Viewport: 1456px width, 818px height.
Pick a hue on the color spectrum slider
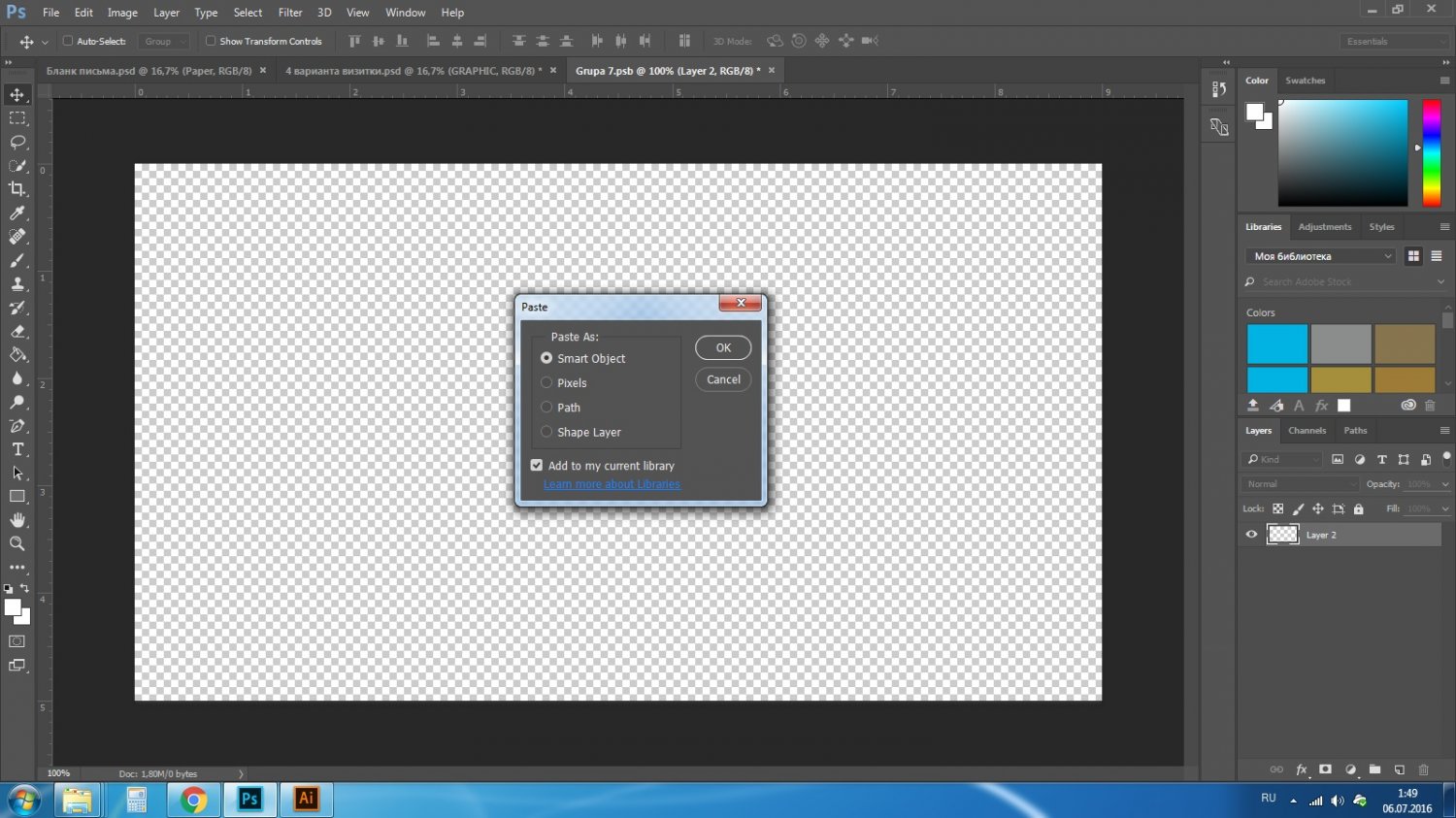(1432, 152)
